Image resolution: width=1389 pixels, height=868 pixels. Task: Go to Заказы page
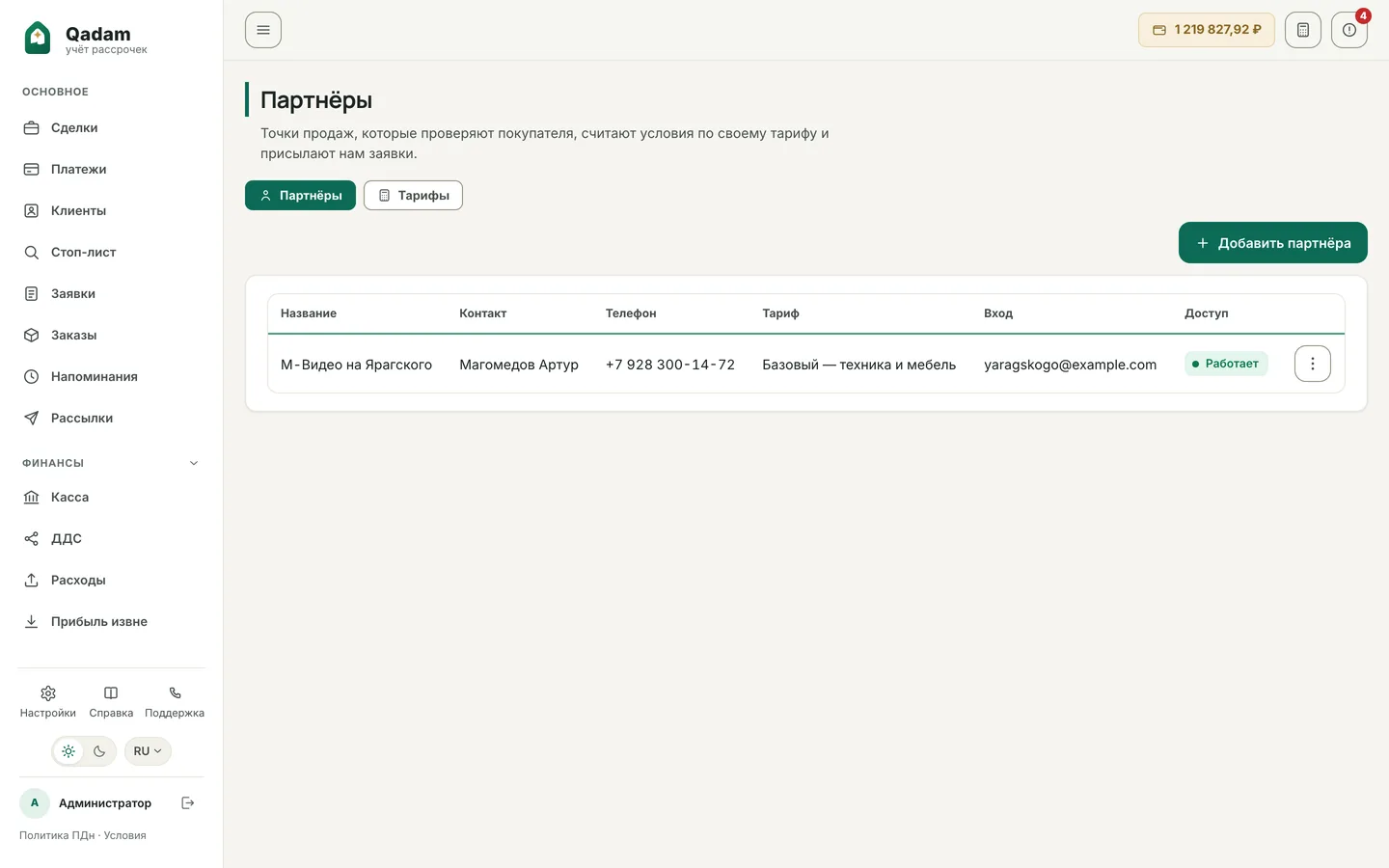(112, 336)
